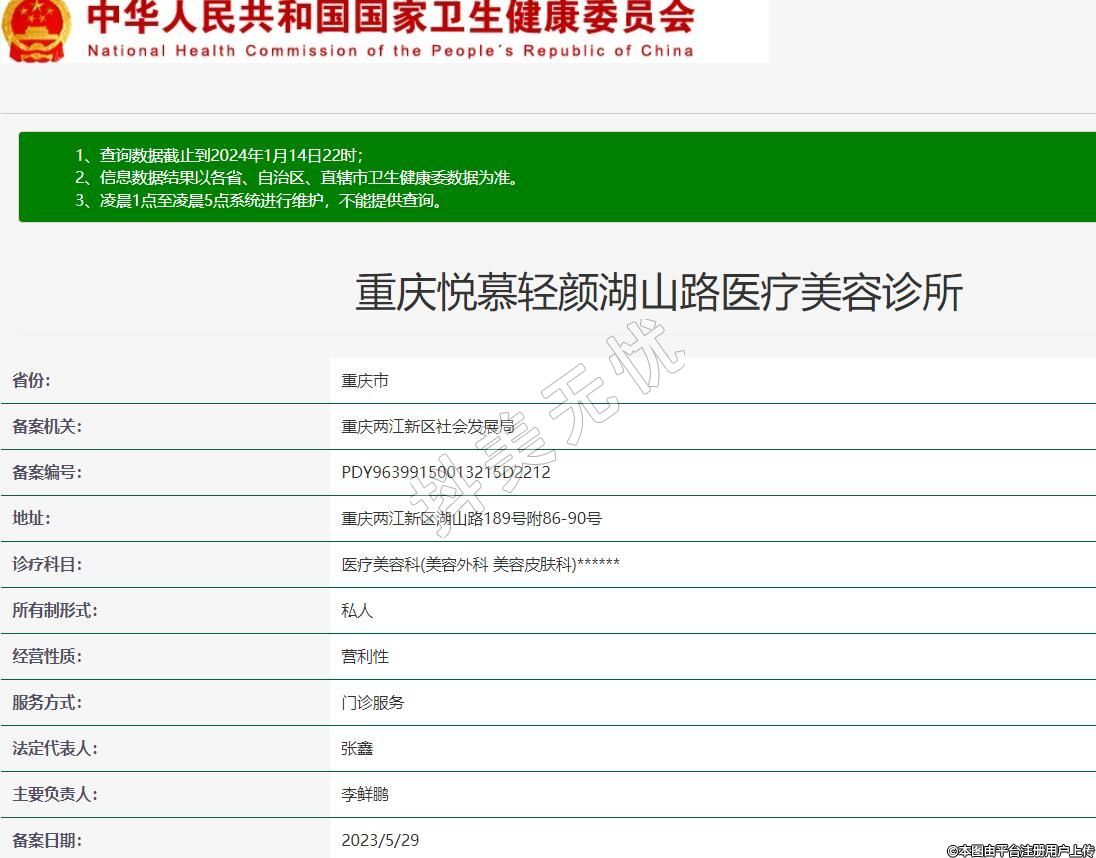Click the business nature value 营利性
1096x858 pixels.
click(365, 657)
